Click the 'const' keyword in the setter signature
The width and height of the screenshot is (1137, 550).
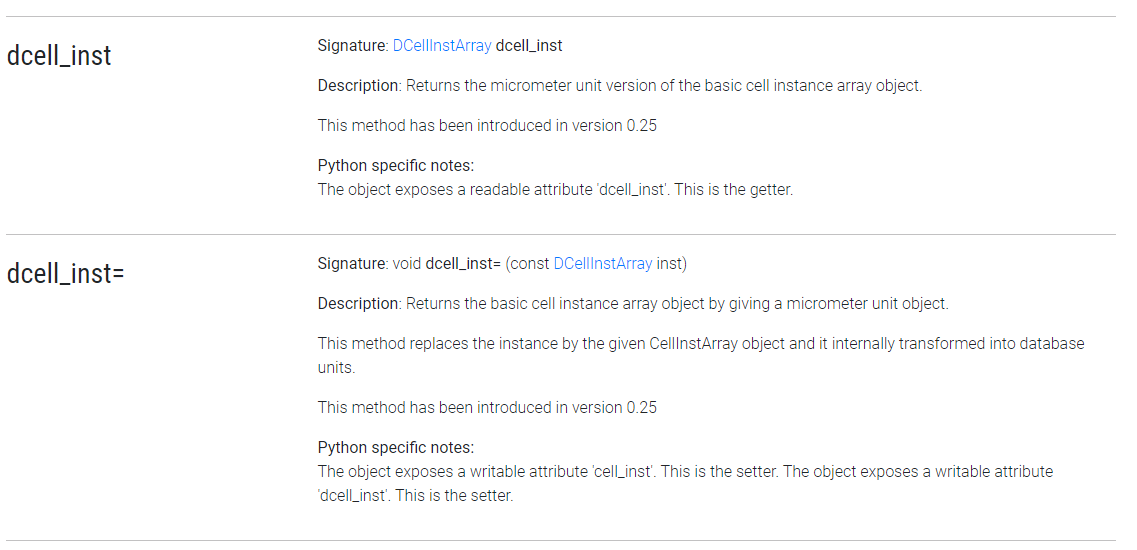530,263
